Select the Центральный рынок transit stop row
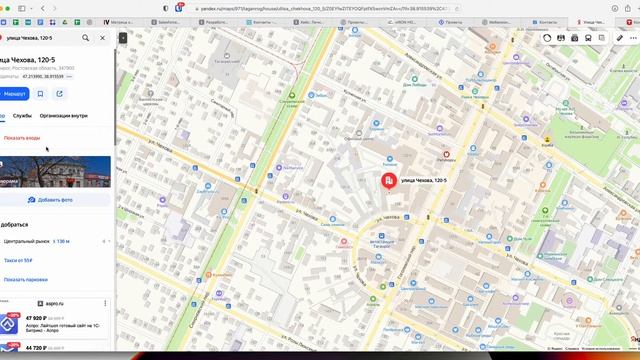Screen dimensions: 640x360 point(55,242)
